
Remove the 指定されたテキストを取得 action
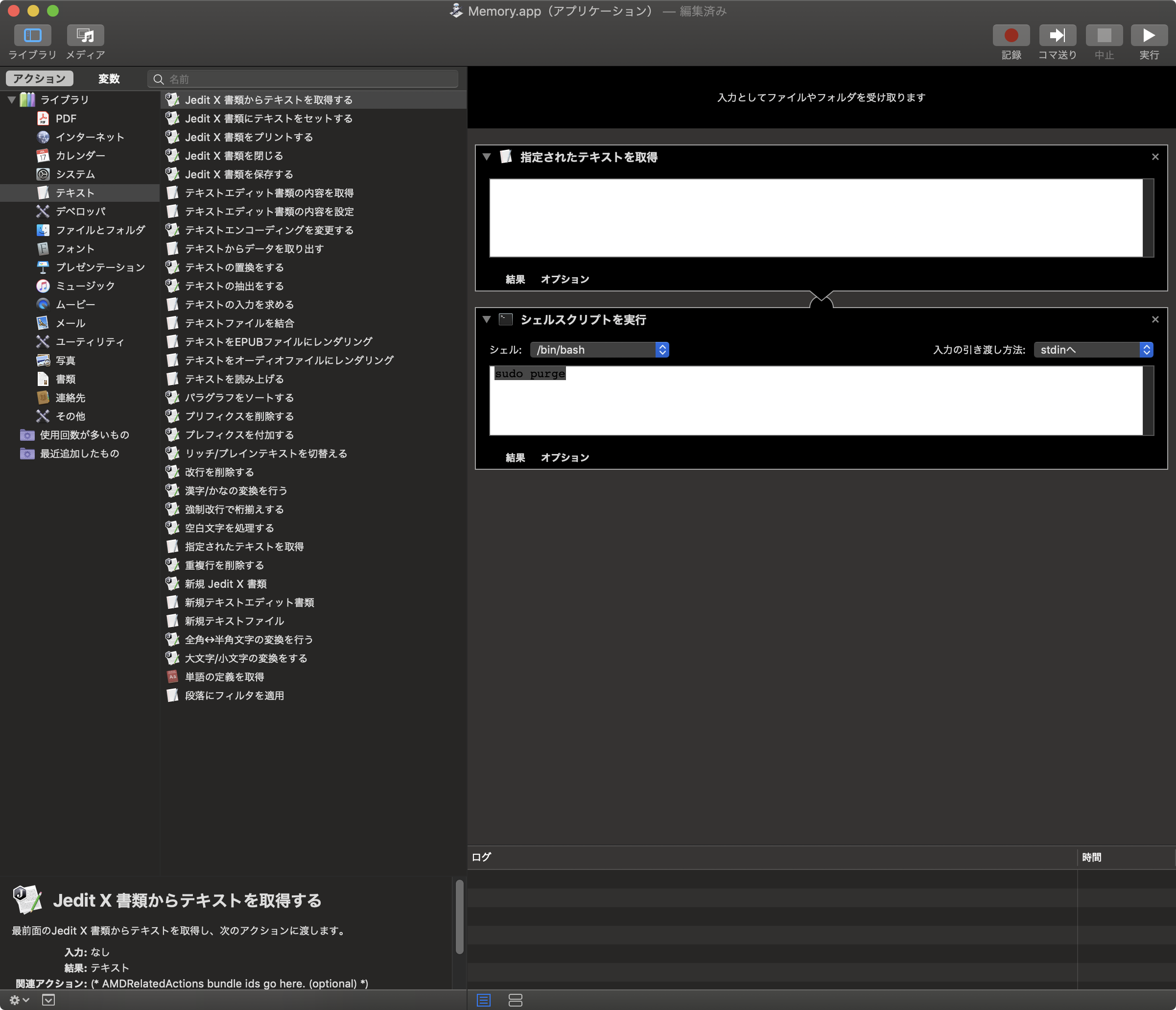1155,157
